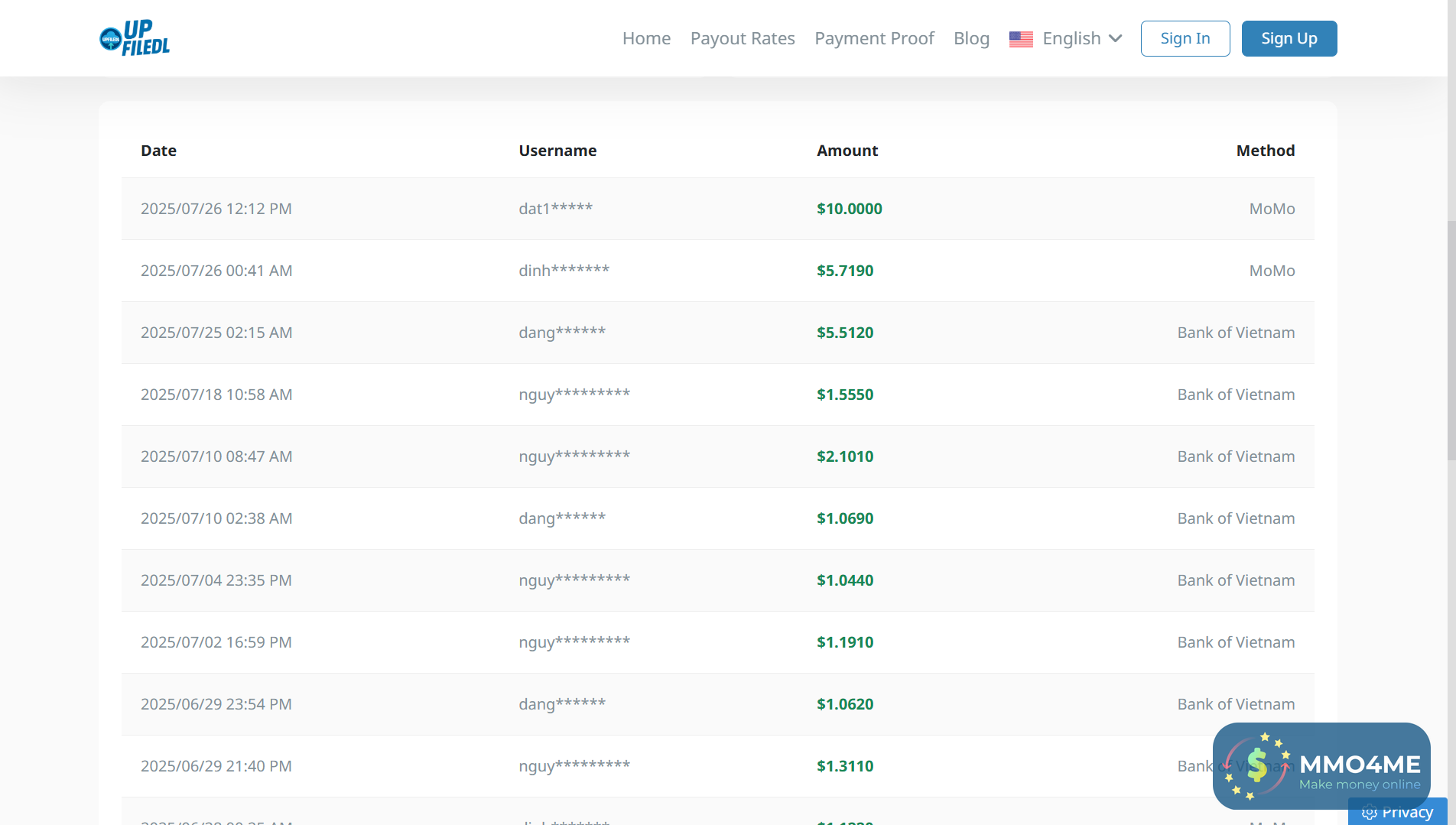Click the Username column header

pos(557,151)
